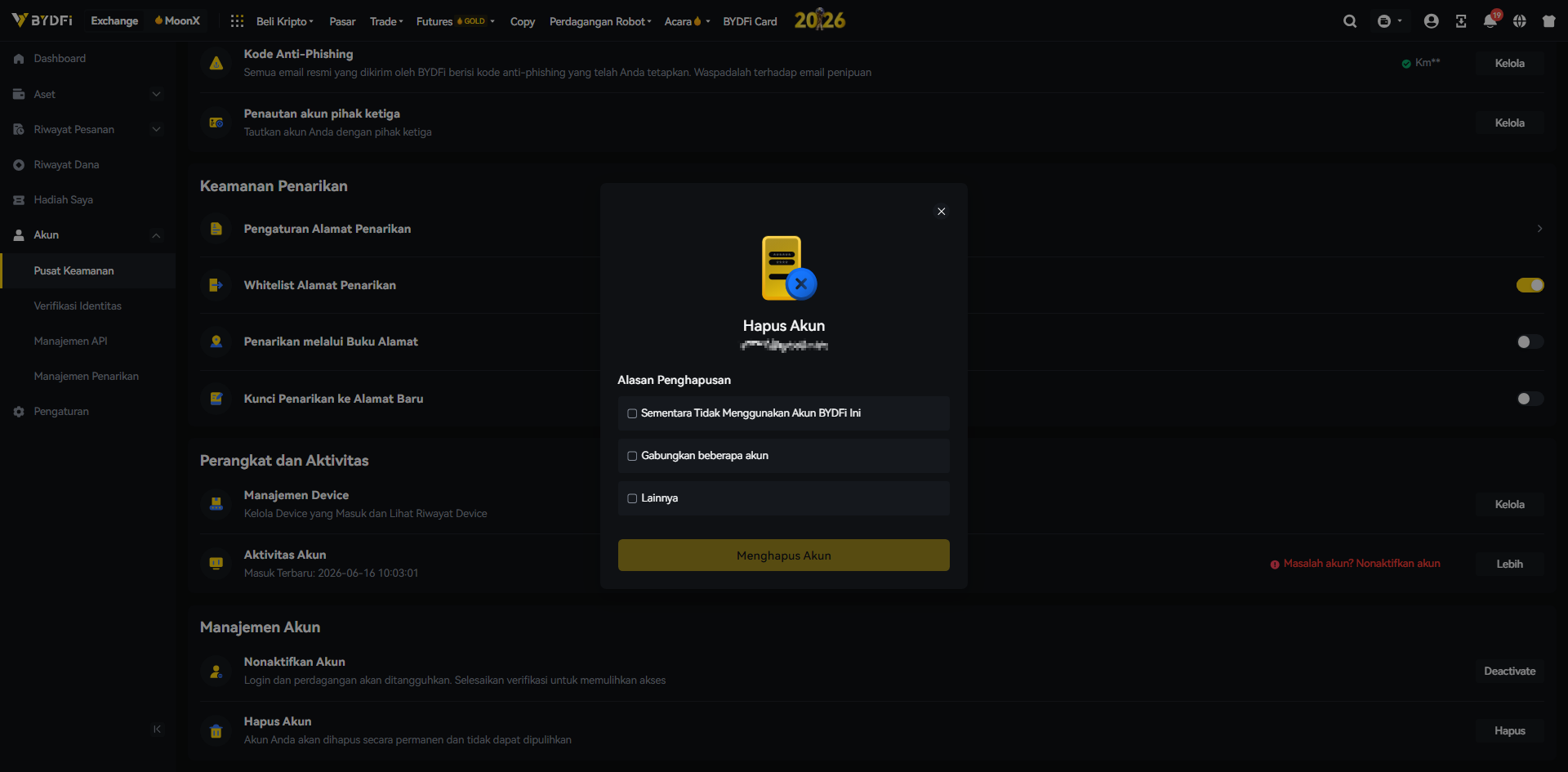This screenshot has height=772, width=1568.
Task: Open the download app icon
Action: pyautogui.click(x=1461, y=21)
